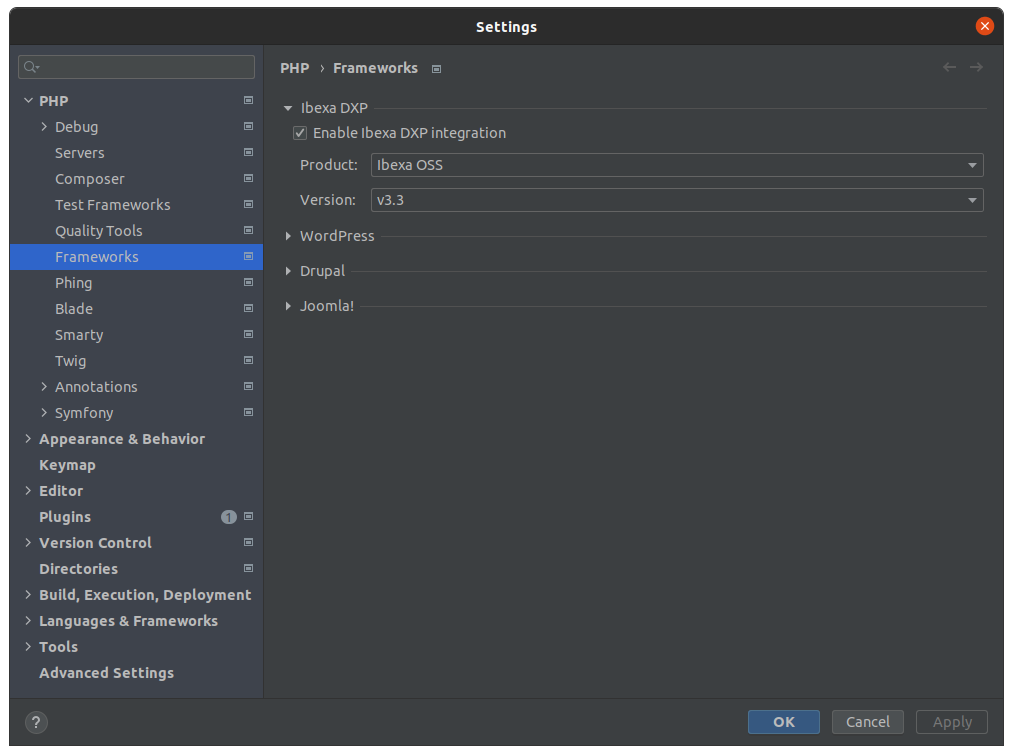Select Quality Tools in the settings tree
The height and width of the screenshot is (755, 1013).
point(98,231)
